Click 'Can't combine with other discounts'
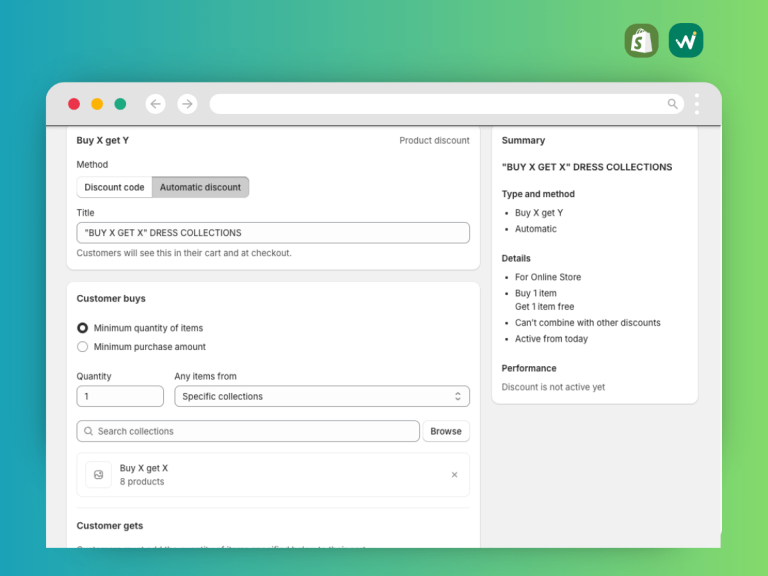The width and height of the screenshot is (768, 576). [587, 323]
